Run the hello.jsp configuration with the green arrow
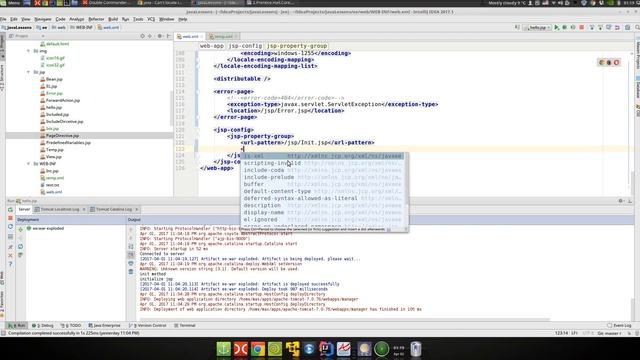640x360 pixels. (556, 28)
